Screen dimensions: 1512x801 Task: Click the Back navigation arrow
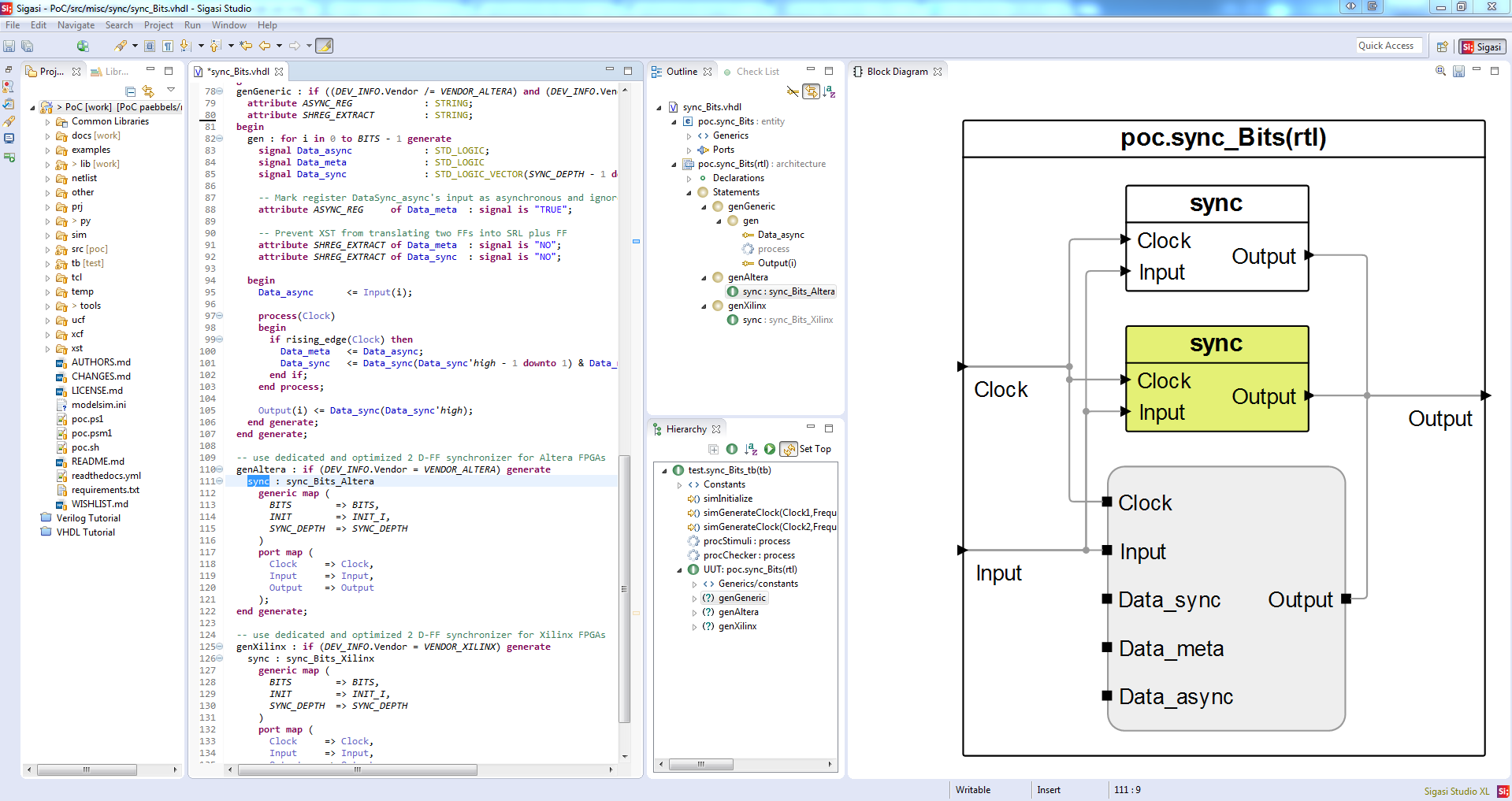point(265,46)
